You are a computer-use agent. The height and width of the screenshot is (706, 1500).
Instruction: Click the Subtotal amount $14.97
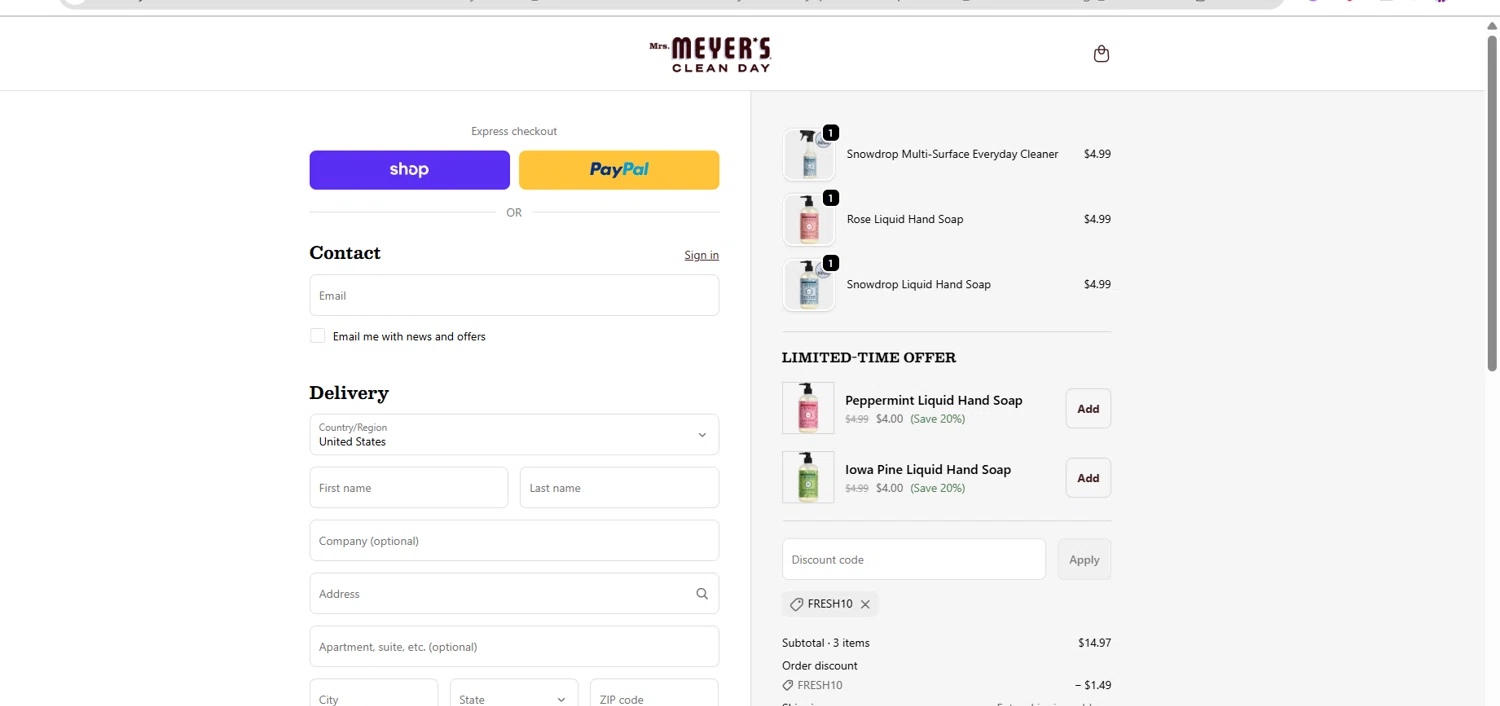pyautogui.click(x=1094, y=643)
